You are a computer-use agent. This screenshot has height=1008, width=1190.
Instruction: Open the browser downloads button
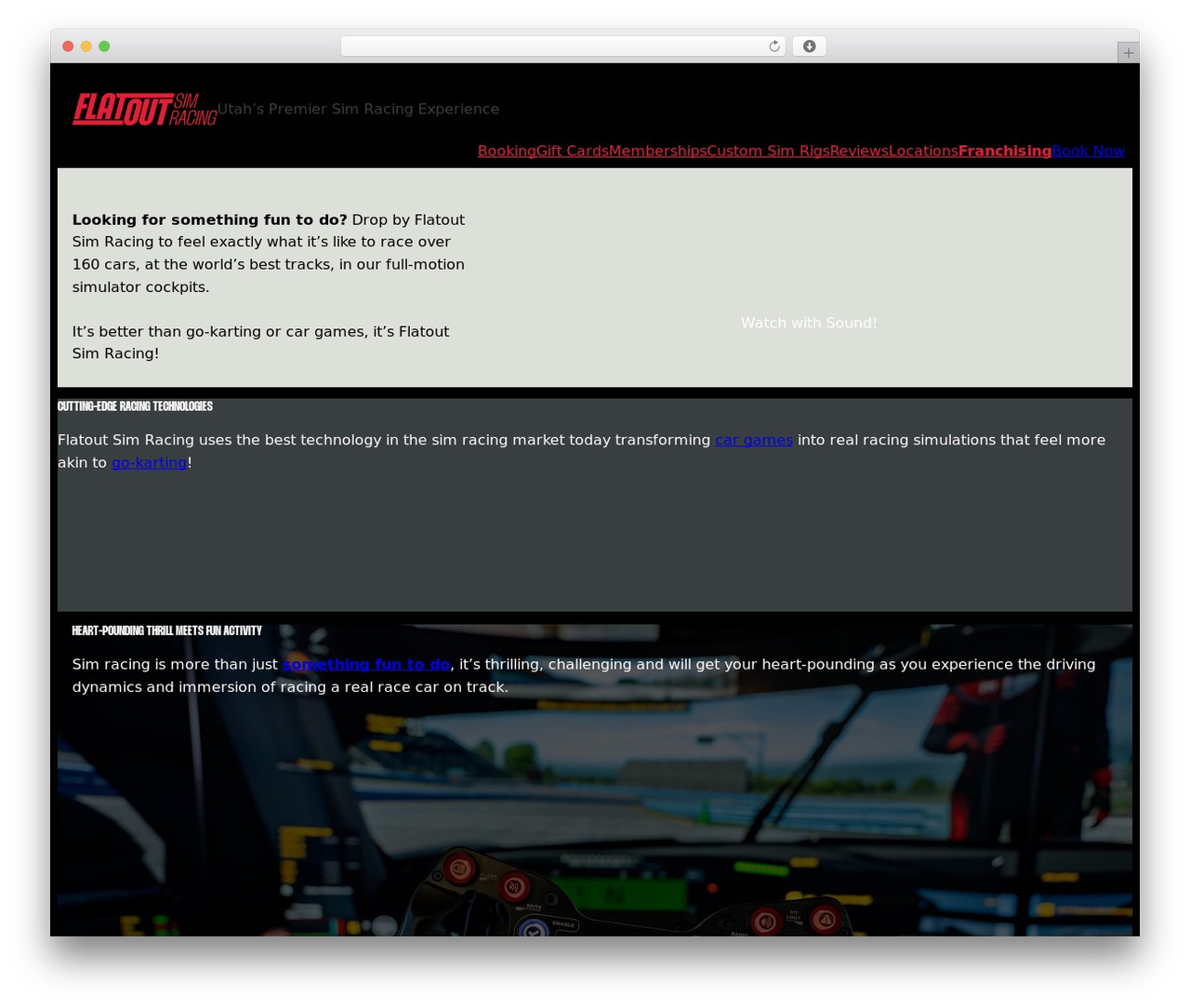(810, 46)
